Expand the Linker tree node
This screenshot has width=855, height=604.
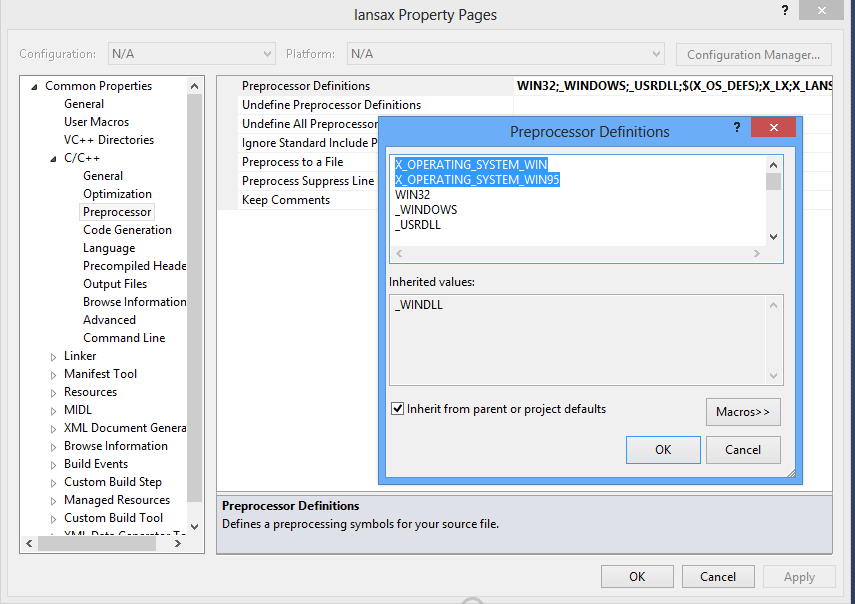54,356
